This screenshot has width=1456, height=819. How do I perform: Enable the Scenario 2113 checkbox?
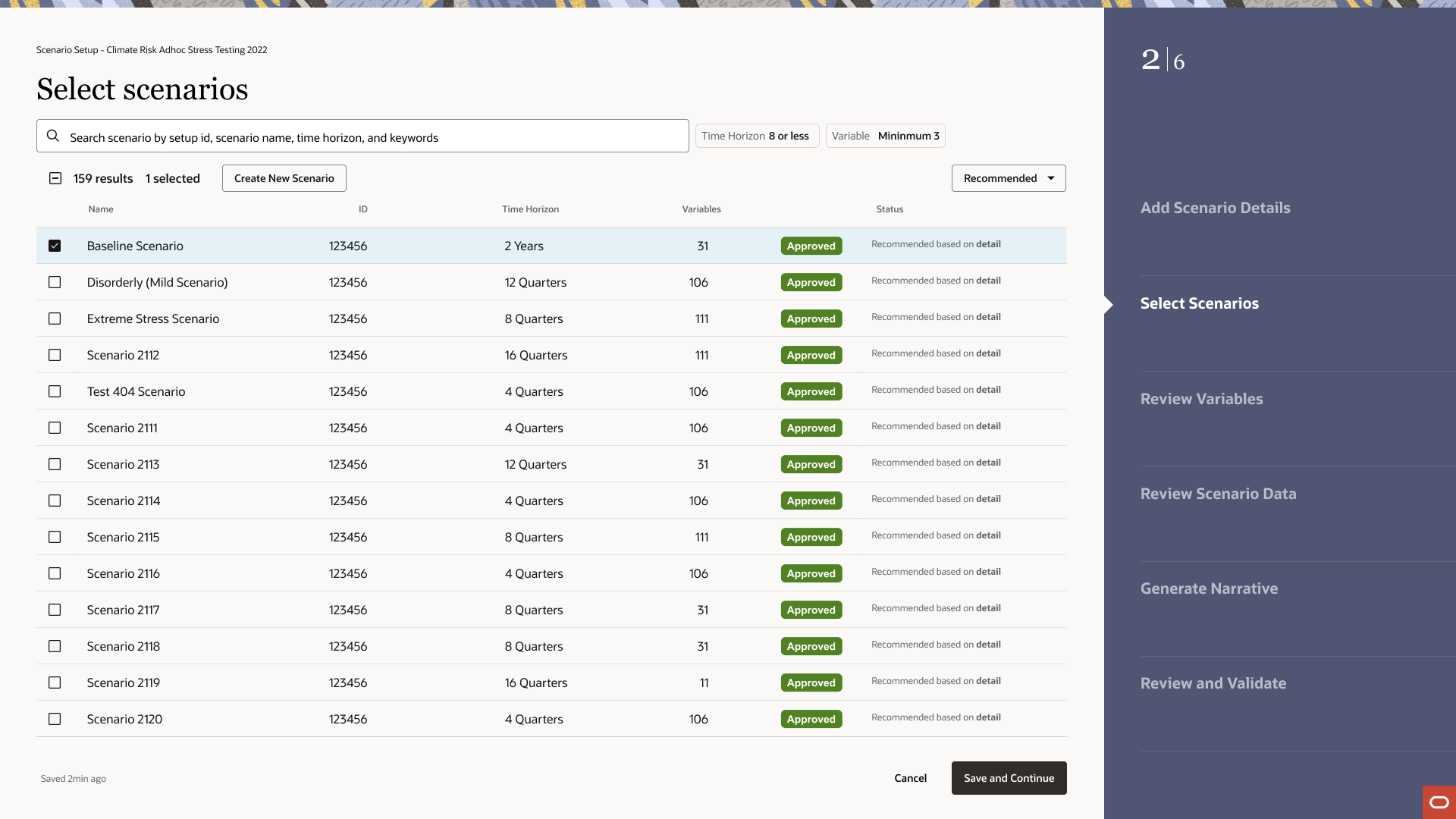coord(55,464)
